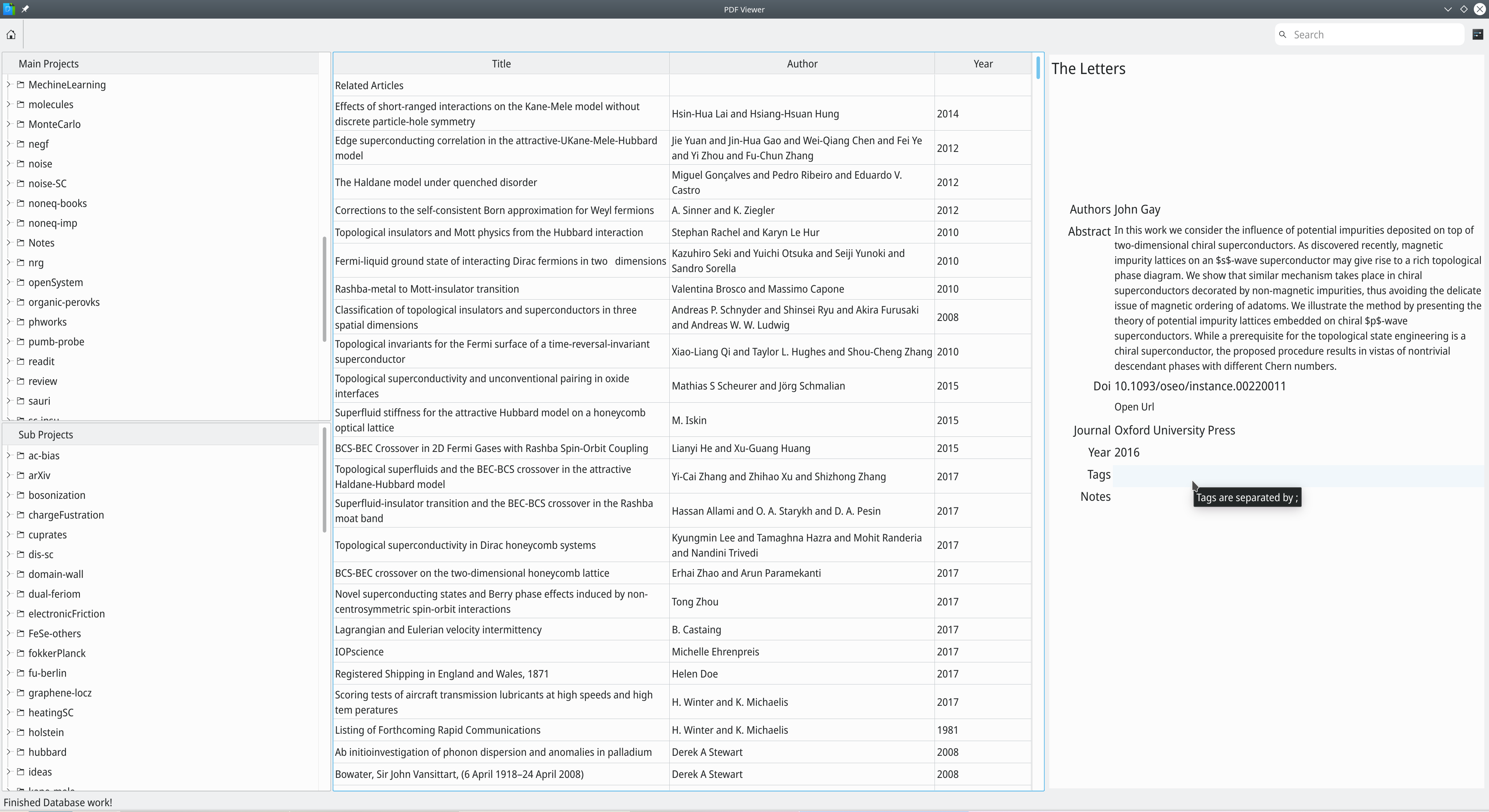The height and width of the screenshot is (812, 1489).
Task: Expand the noneq-books project node
Action: 9,203
